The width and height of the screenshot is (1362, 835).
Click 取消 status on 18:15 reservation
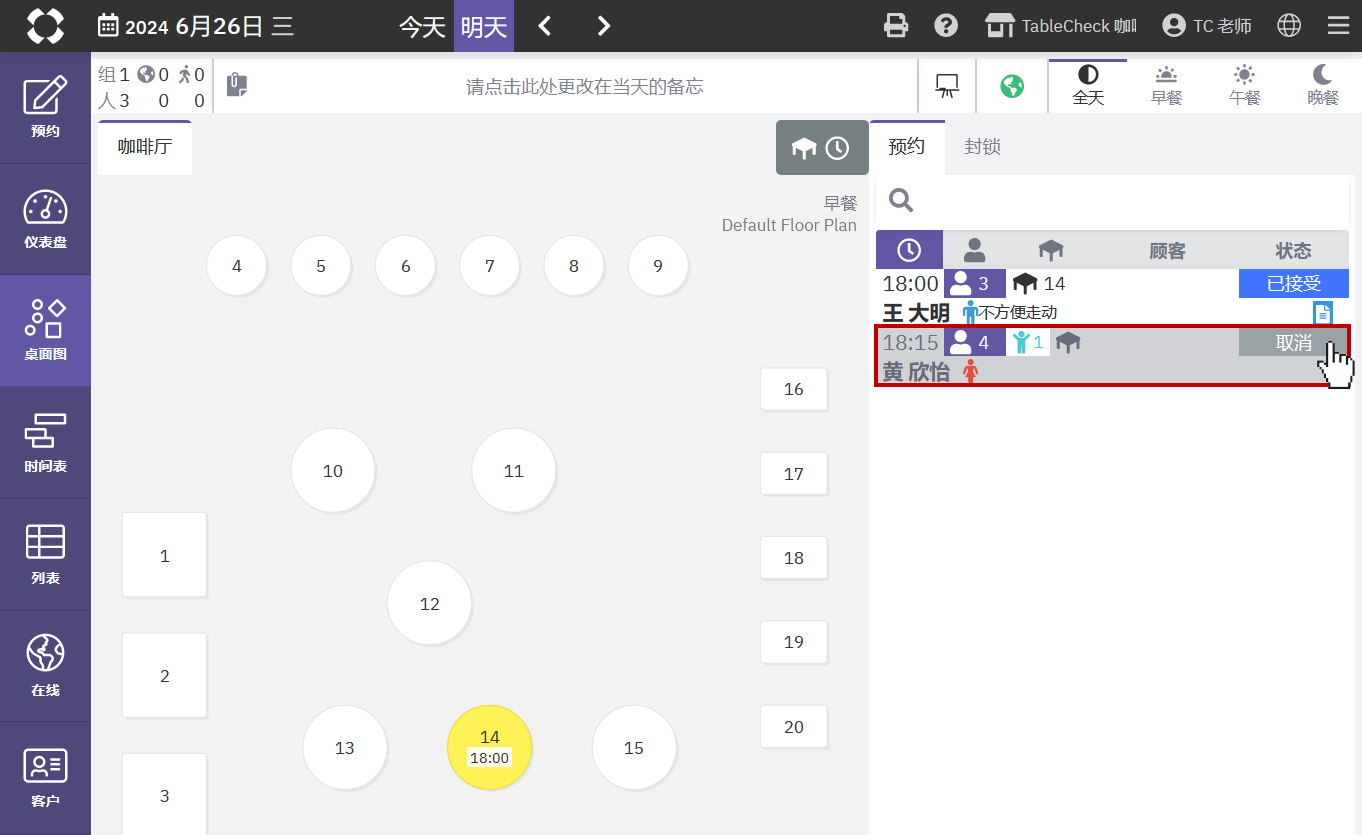coord(1293,342)
